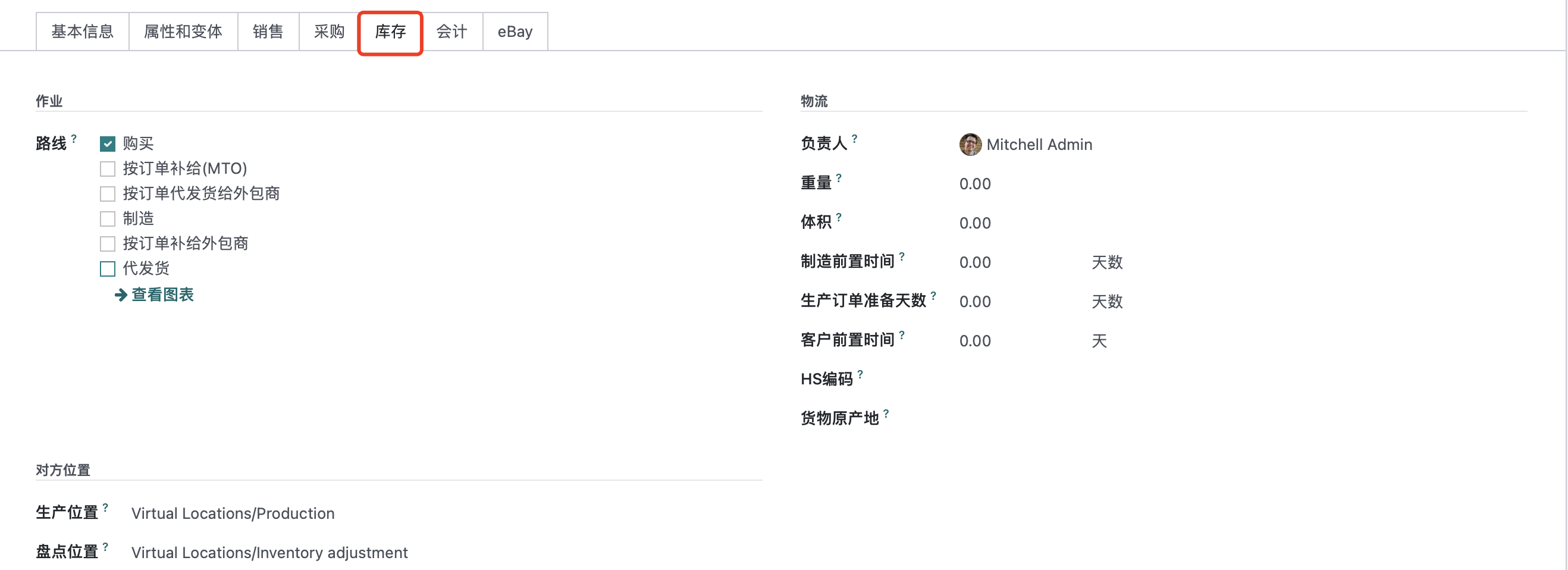Click the arrow icon before 查看图表
The image size is (1568, 570).
pos(121,295)
